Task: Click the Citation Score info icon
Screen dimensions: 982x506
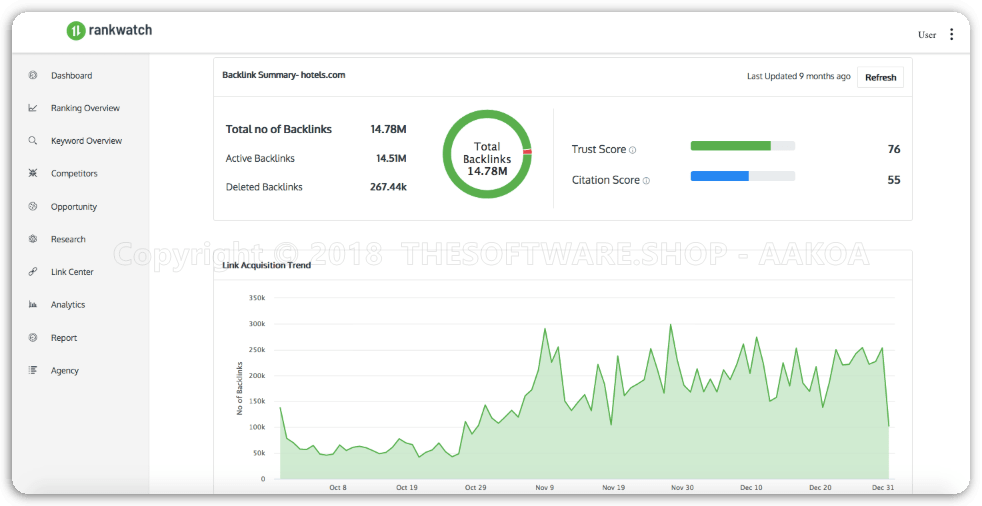Action: pos(646,181)
